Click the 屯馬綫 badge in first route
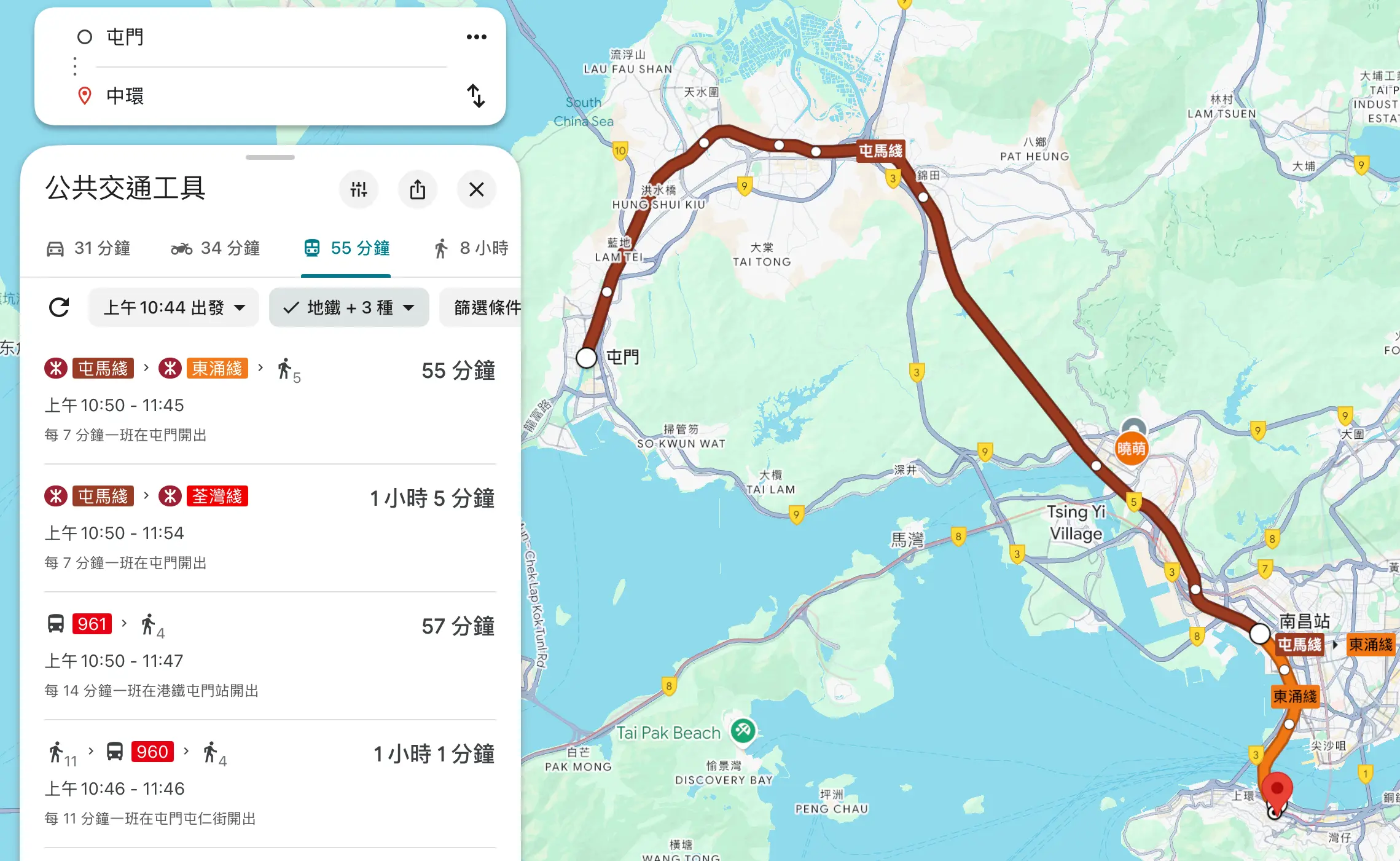 click(103, 368)
